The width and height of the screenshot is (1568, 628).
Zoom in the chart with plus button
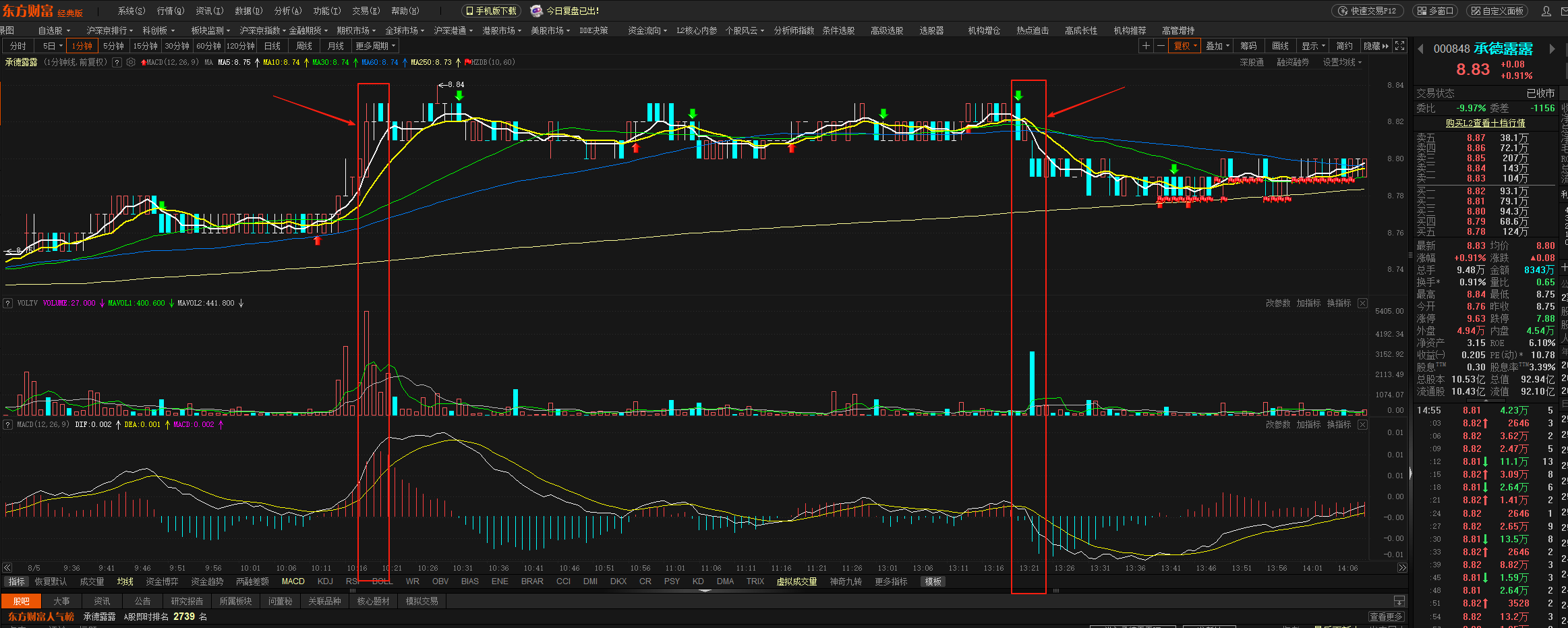coord(1146,46)
